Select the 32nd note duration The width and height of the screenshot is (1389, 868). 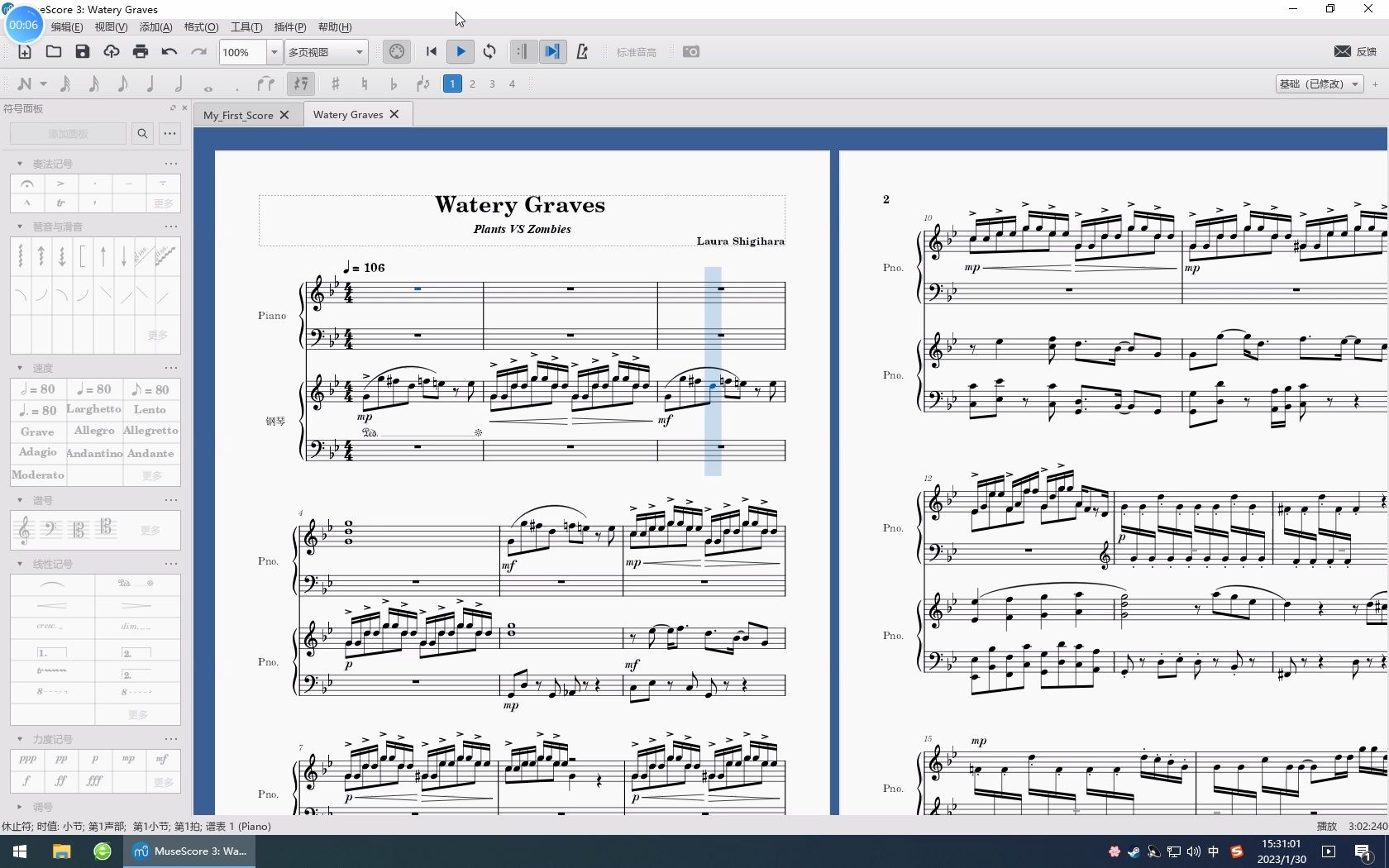(x=94, y=83)
